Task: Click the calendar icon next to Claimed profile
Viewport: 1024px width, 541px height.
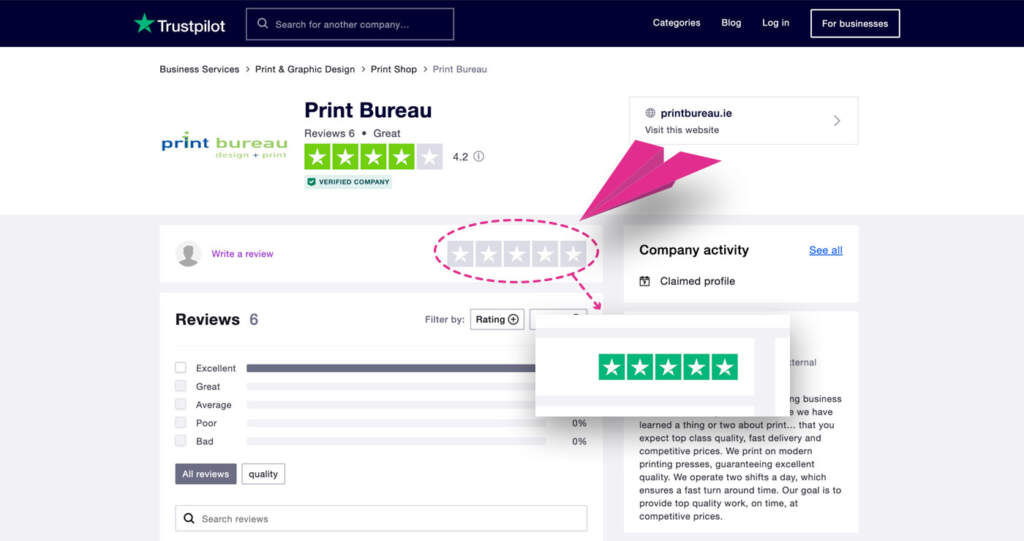Action: click(645, 281)
